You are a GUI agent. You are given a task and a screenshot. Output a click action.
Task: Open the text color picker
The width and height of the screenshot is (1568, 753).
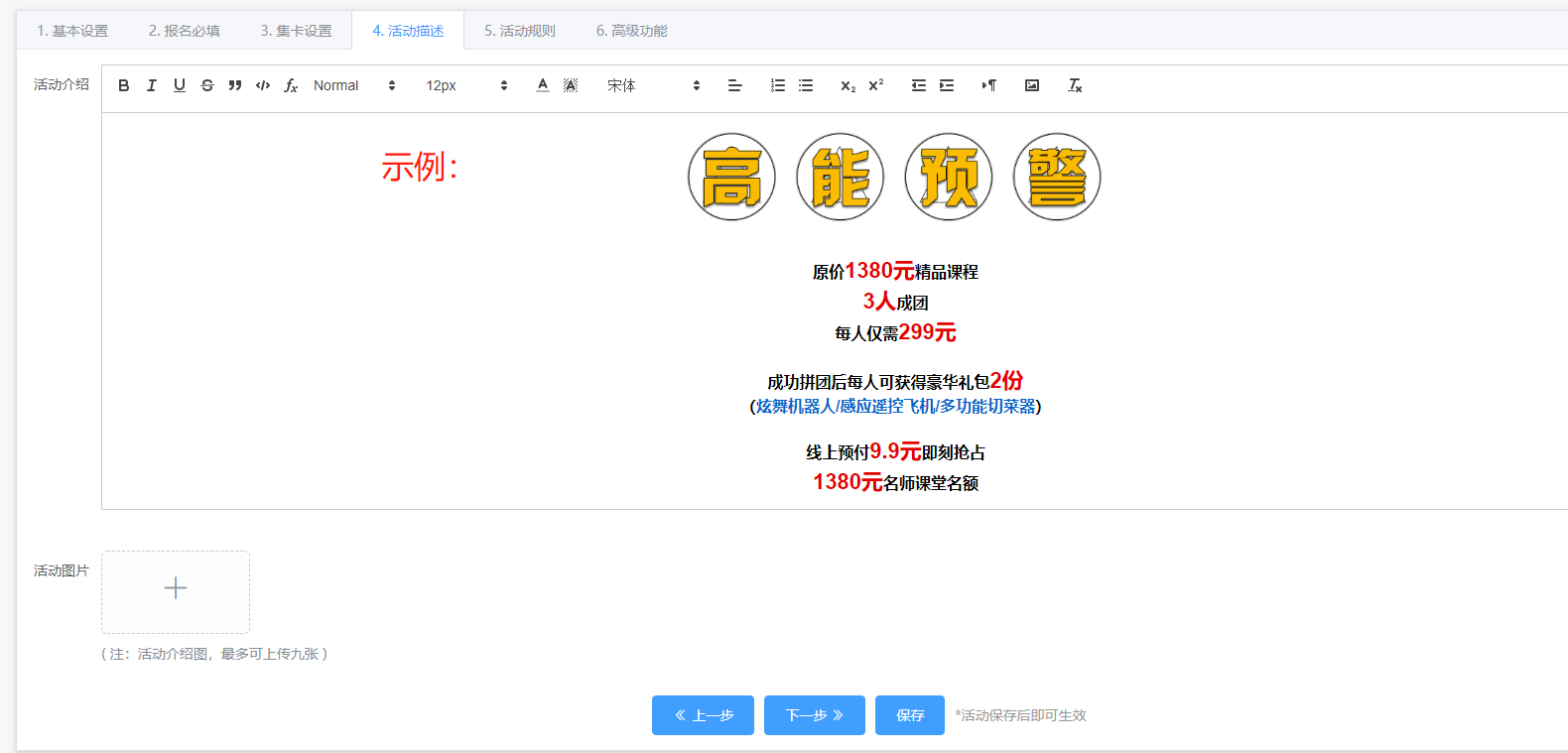543,85
